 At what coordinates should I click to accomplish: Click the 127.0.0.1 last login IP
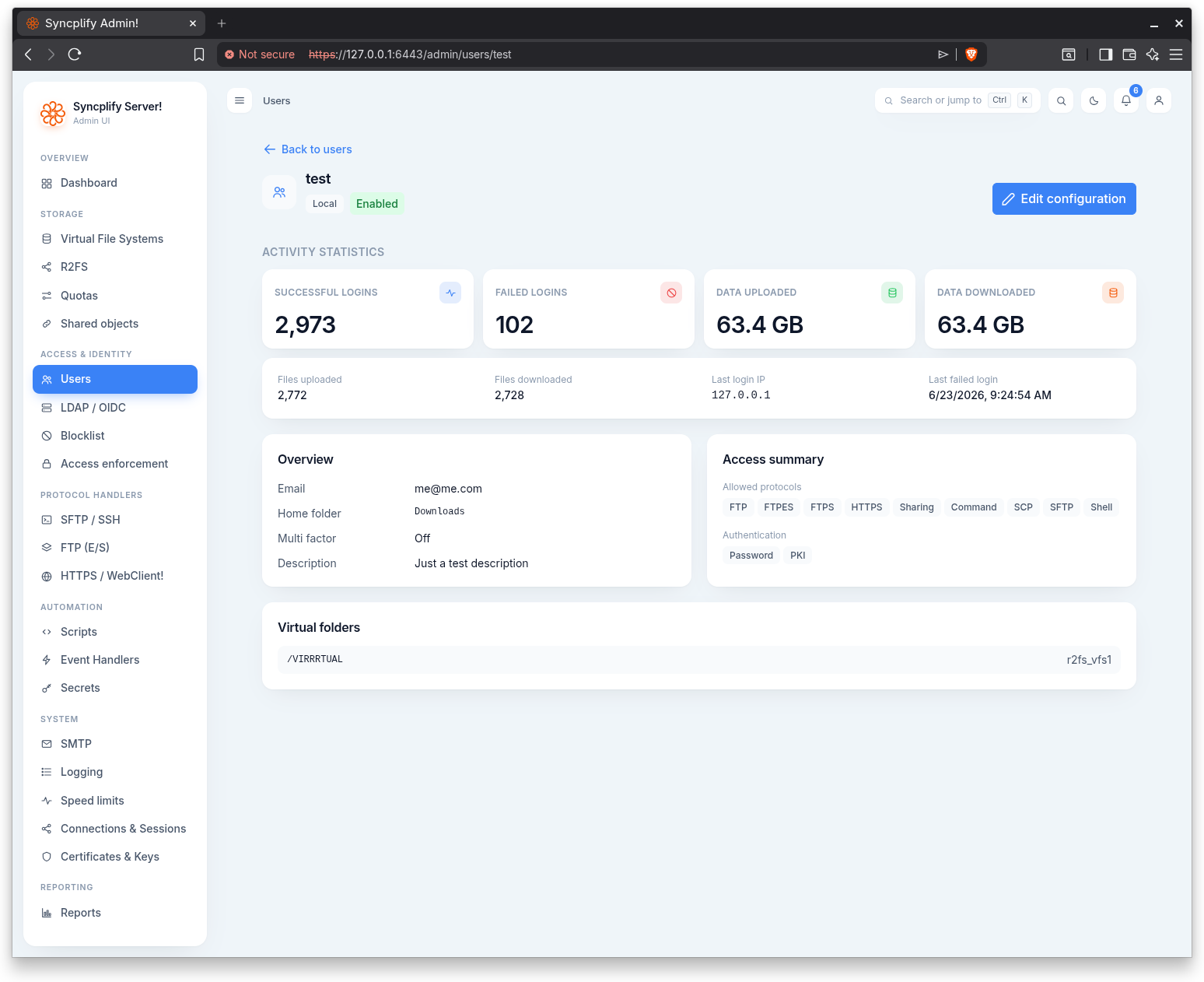tap(741, 395)
